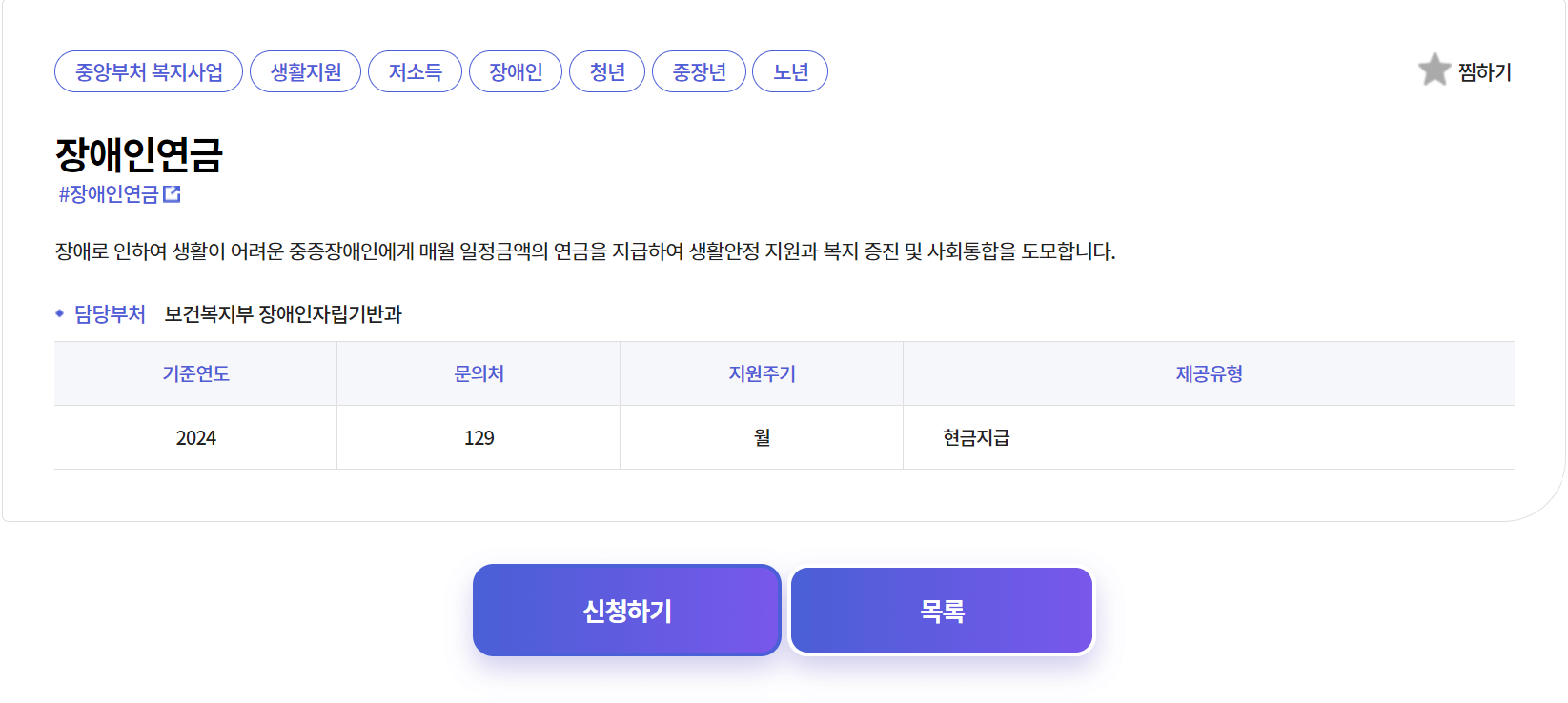Select the 저소득 tag
Viewport: 1568px width, 703px height.
415,70
